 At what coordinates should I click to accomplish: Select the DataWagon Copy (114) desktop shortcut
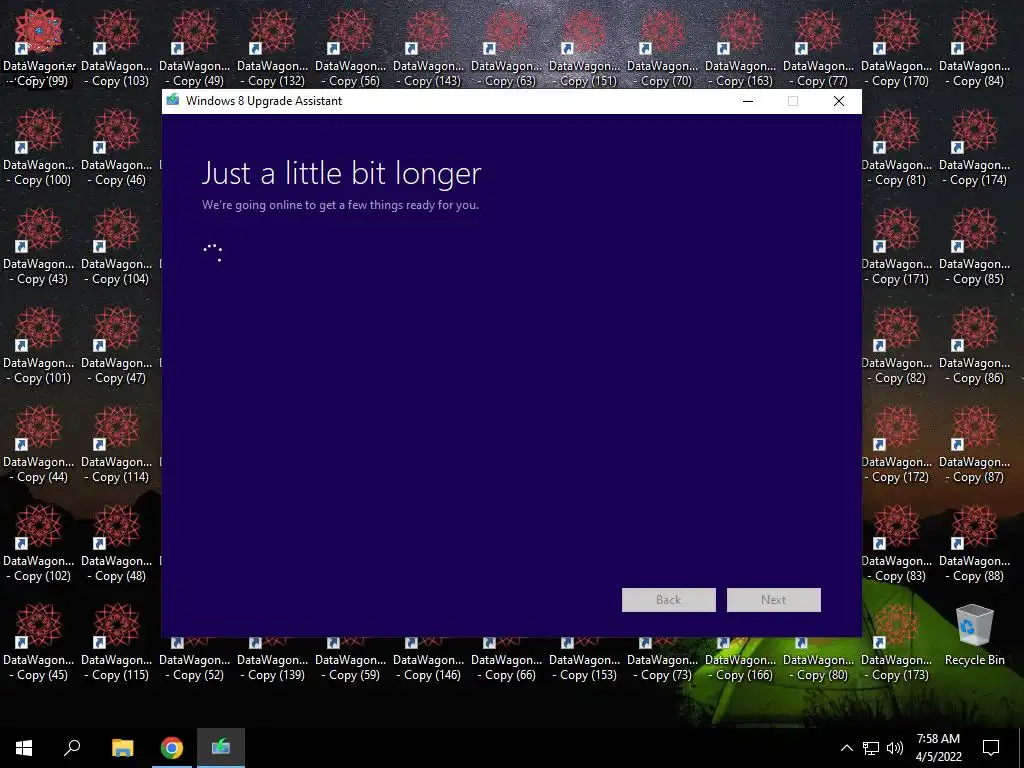pos(116,445)
